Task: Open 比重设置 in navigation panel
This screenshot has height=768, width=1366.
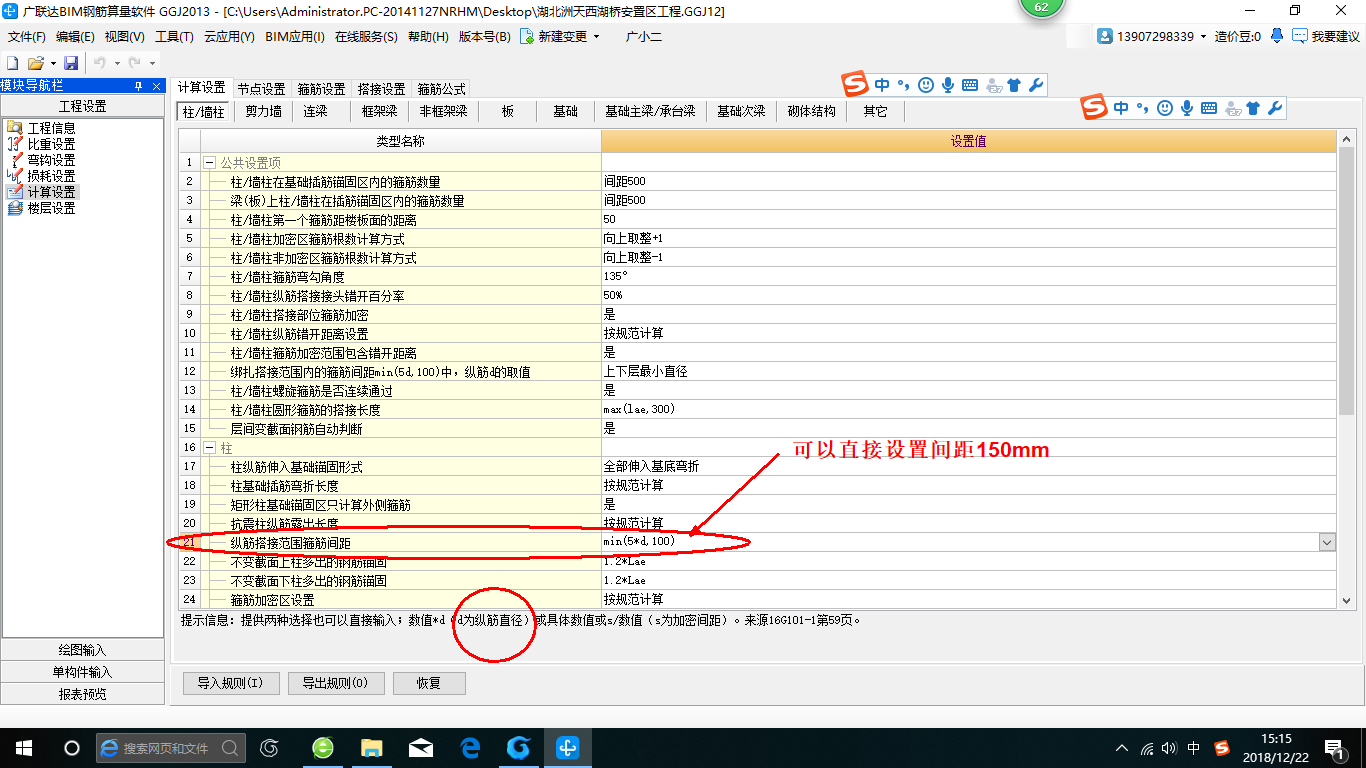Action: pyautogui.click(x=51, y=144)
